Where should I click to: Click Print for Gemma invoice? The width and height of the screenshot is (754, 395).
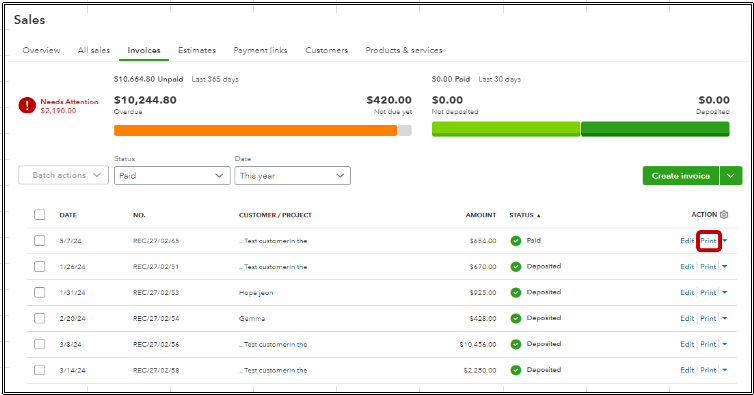point(708,319)
